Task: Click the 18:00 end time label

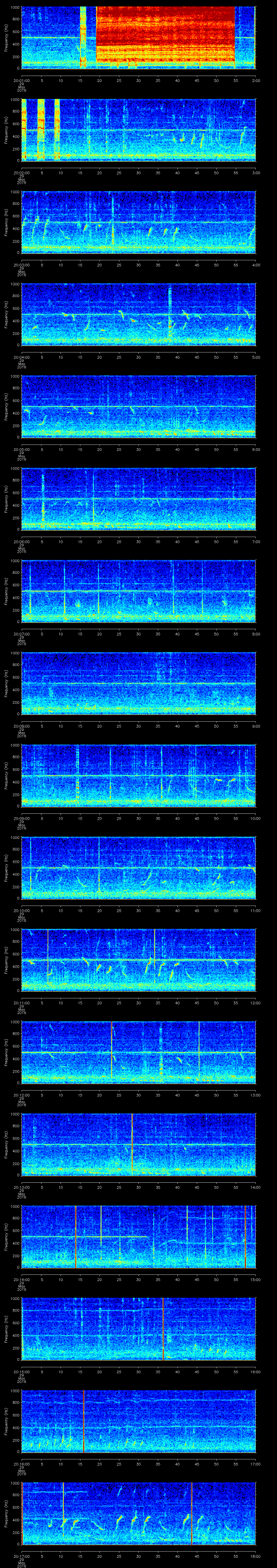Action: coord(255,1556)
